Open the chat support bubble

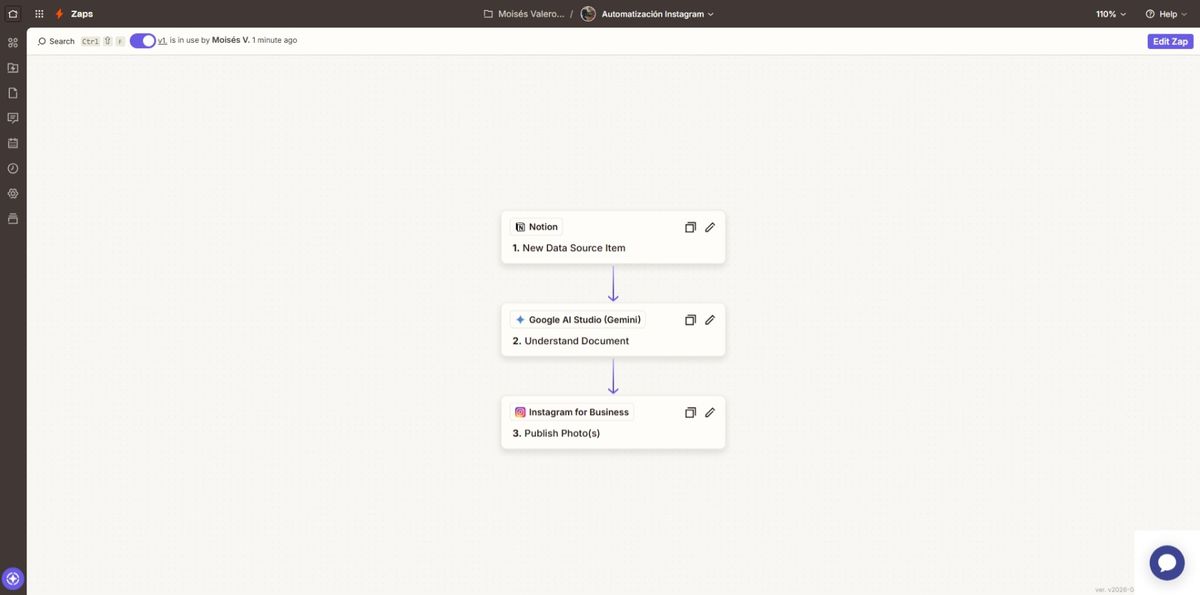[1167, 562]
